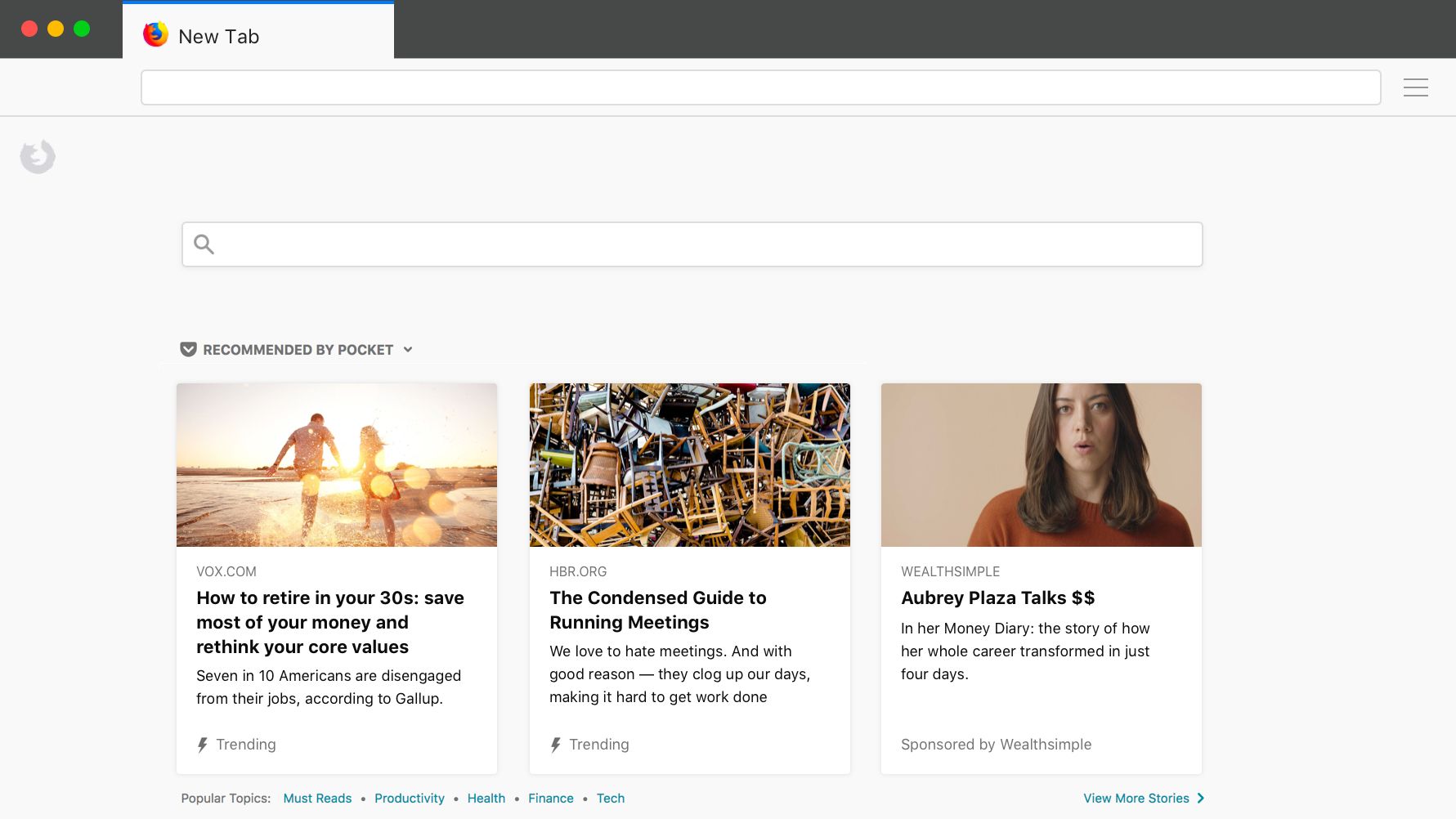Click the Firefox icon in New Tab

coord(155,35)
